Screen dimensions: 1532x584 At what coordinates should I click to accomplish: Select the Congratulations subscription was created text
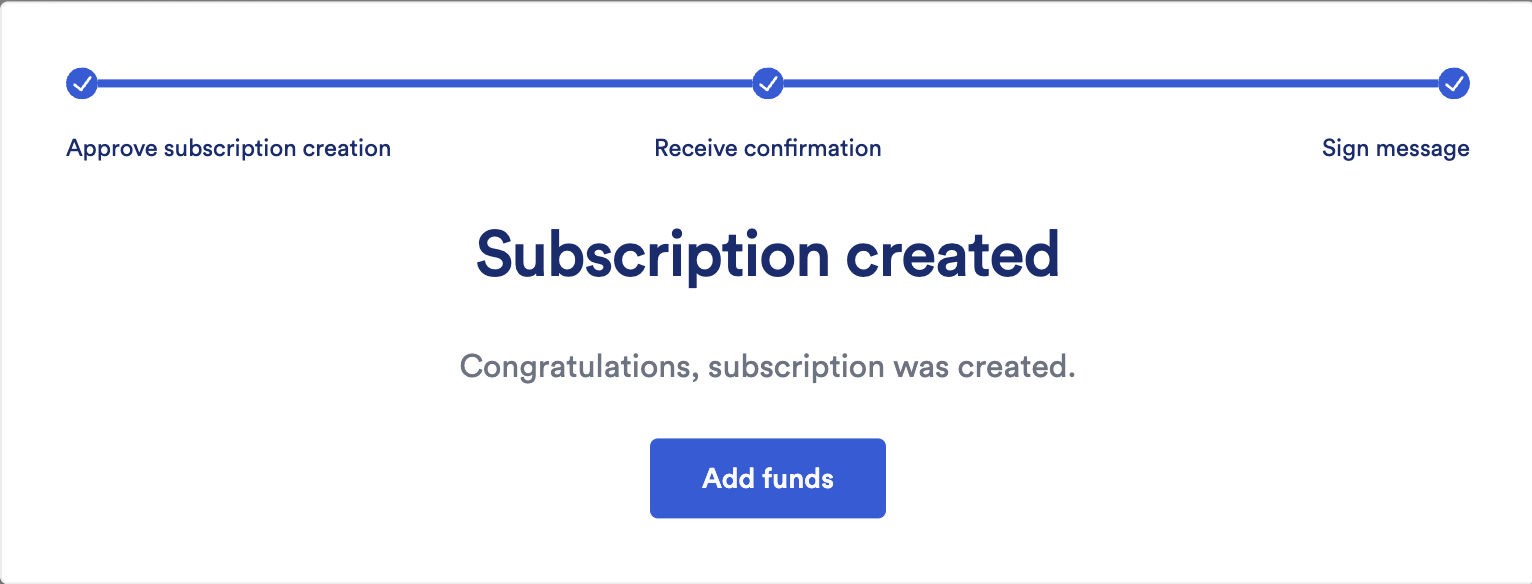coord(768,367)
